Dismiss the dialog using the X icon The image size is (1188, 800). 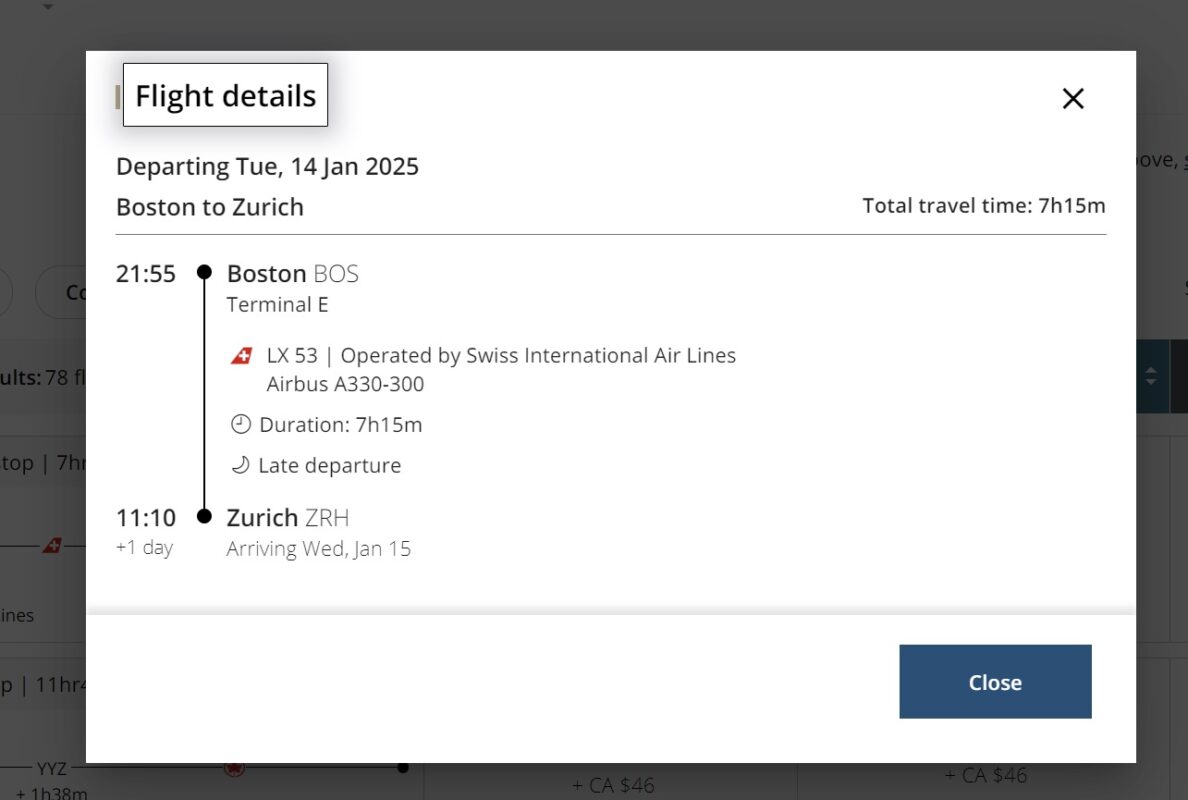click(x=1072, y=98)
